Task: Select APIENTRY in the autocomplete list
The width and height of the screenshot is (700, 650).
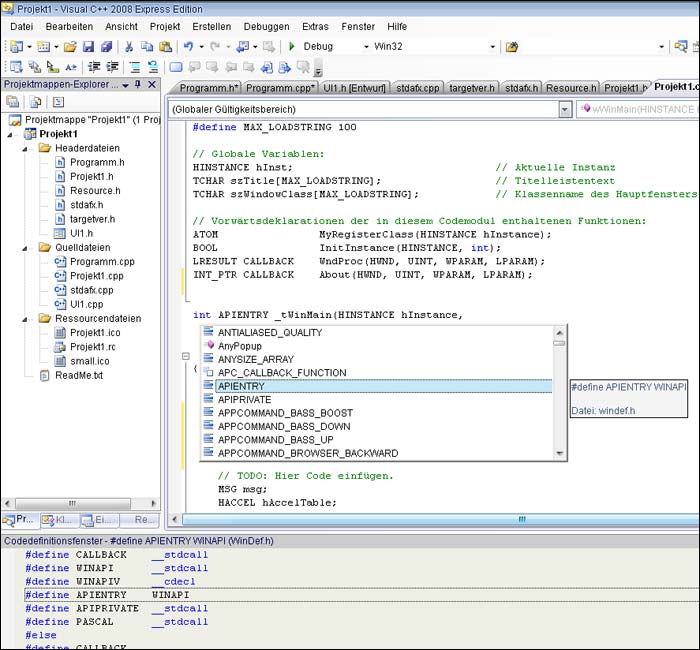Action: point(241,386)
